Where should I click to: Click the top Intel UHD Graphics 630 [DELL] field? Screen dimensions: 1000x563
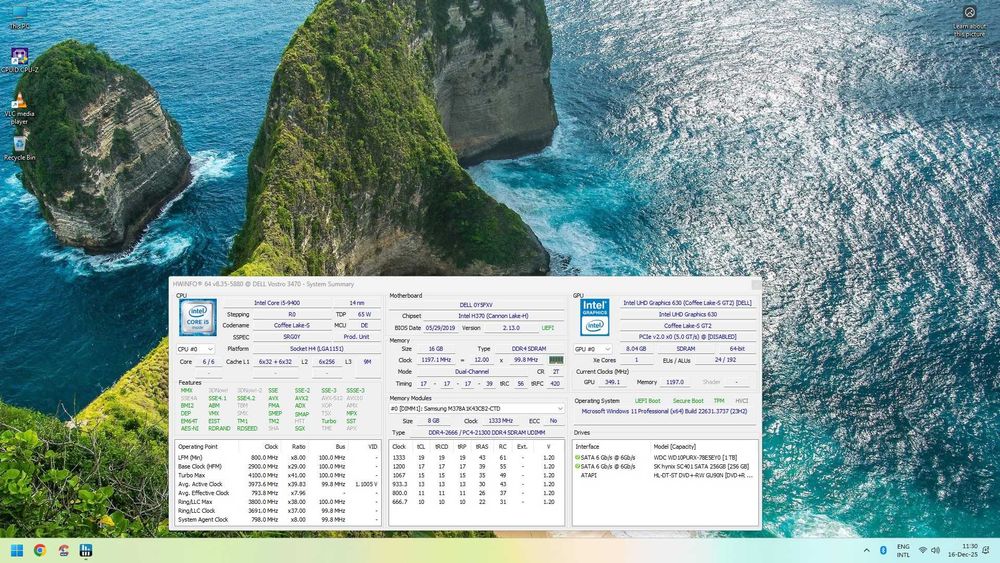688,303
